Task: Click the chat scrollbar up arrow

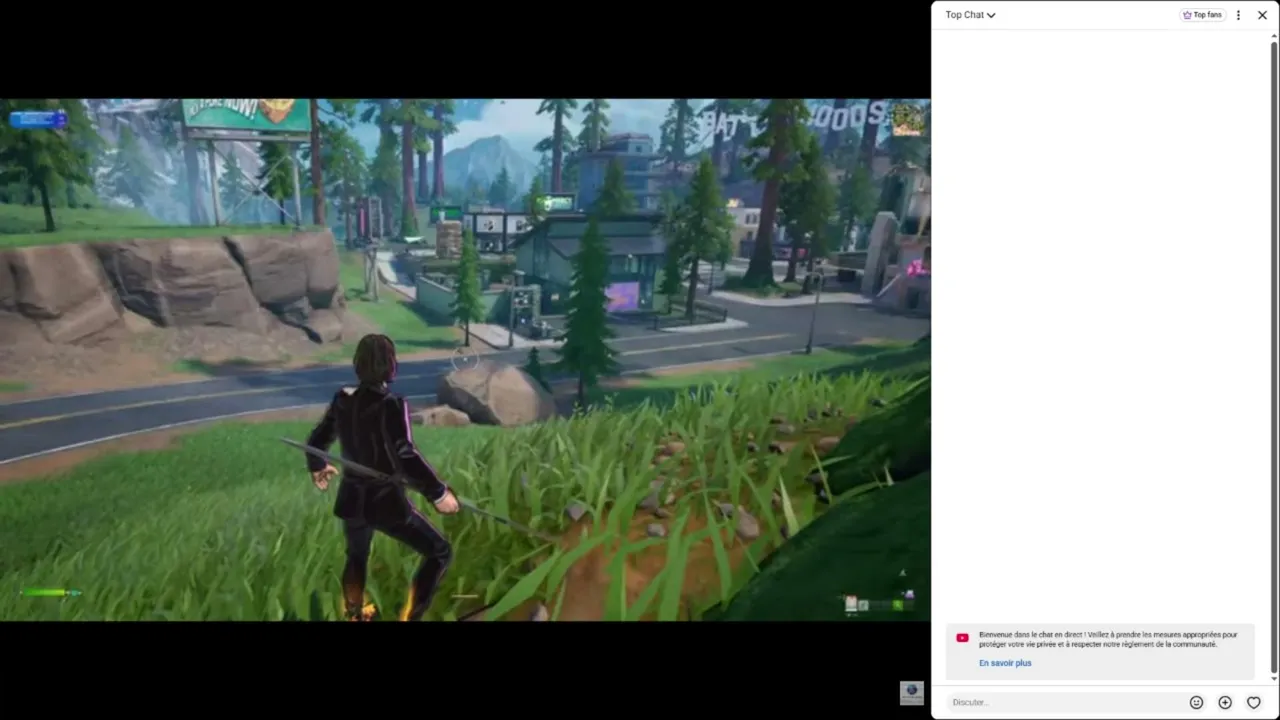Action: [x=1274, y=37]
